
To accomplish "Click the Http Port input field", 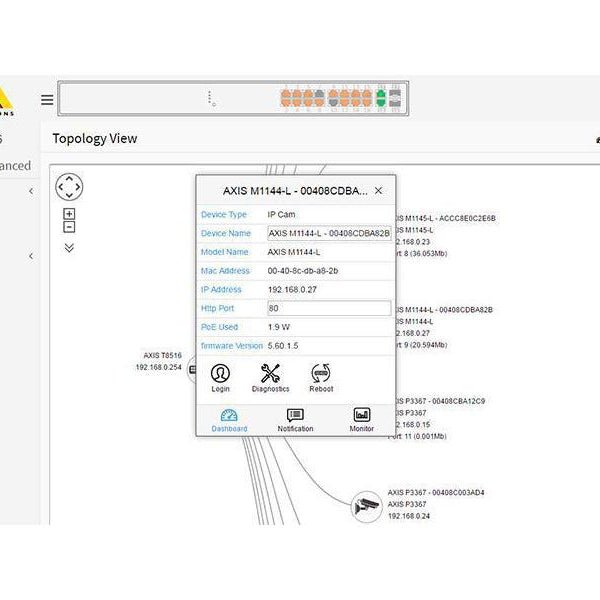I will [328, 309].
